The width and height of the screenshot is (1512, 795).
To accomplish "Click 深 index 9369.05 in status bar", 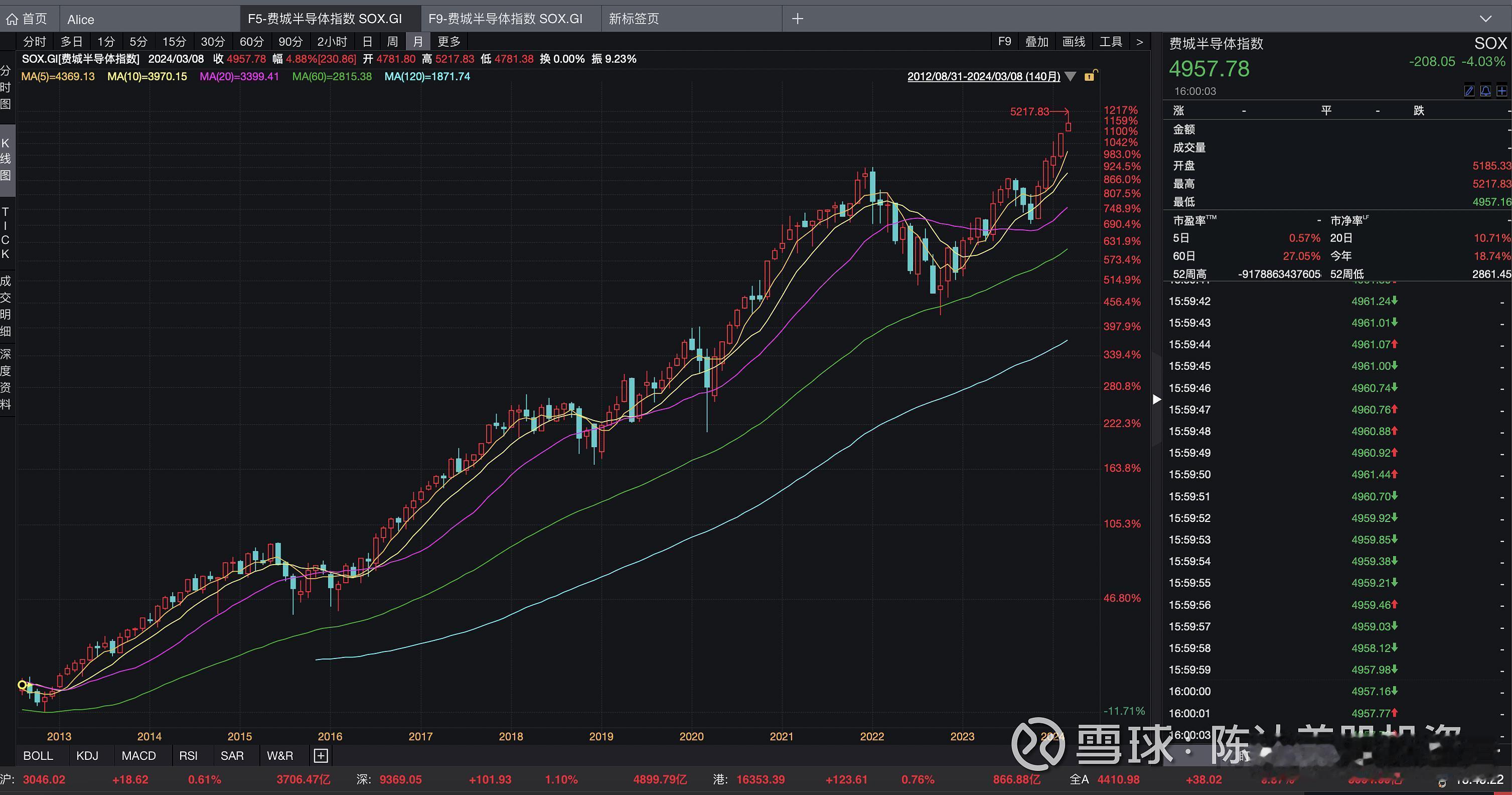I will pyautogui.click(x=400, y=780).
